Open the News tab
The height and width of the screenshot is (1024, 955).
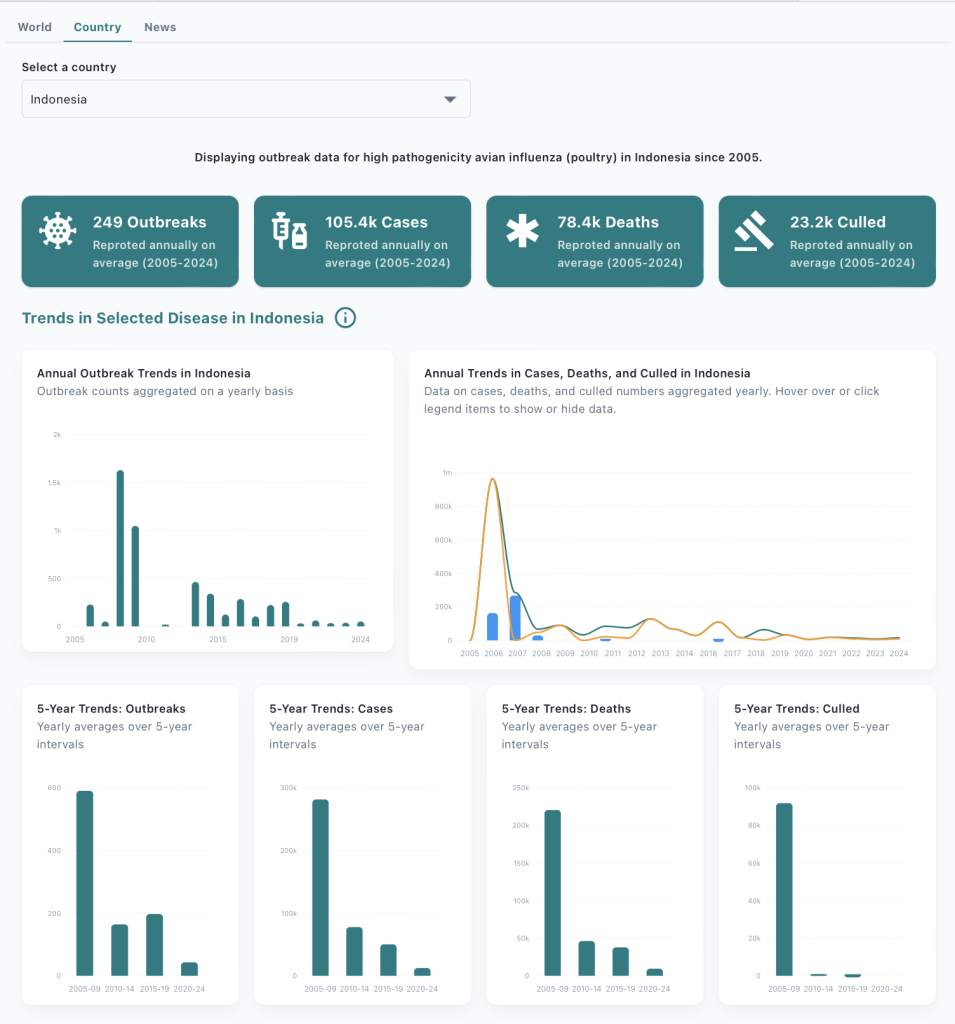coord(160,27)
